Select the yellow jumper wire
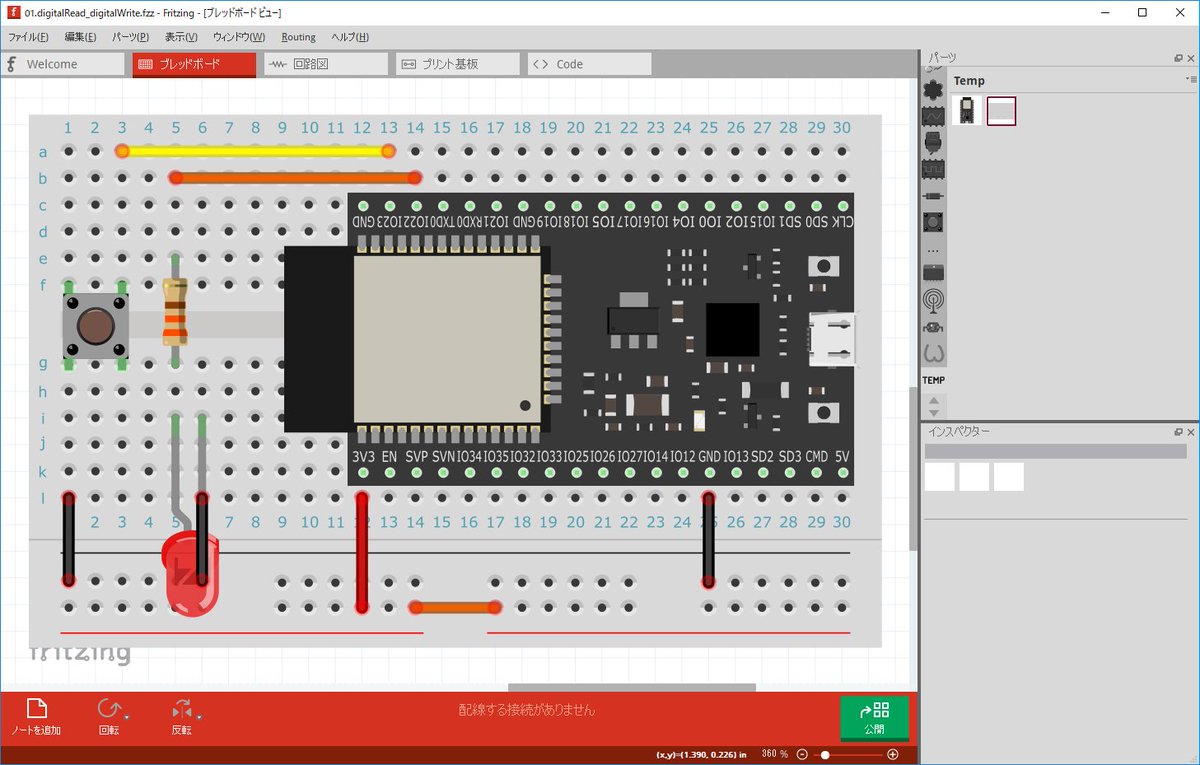 coord(255,151)
